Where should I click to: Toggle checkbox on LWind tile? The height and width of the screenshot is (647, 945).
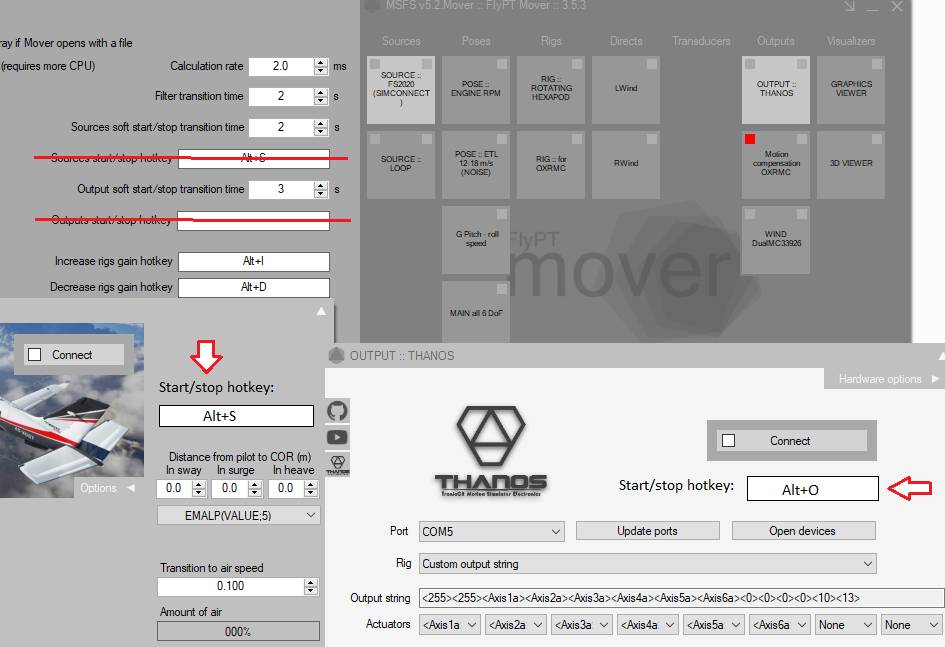point(651,64)
